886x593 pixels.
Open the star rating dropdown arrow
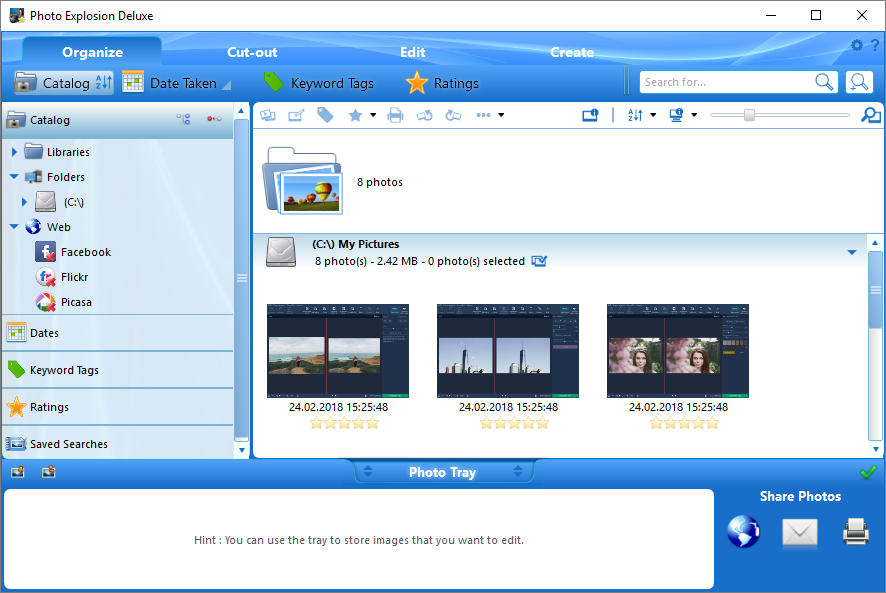[x=373, y=115]
